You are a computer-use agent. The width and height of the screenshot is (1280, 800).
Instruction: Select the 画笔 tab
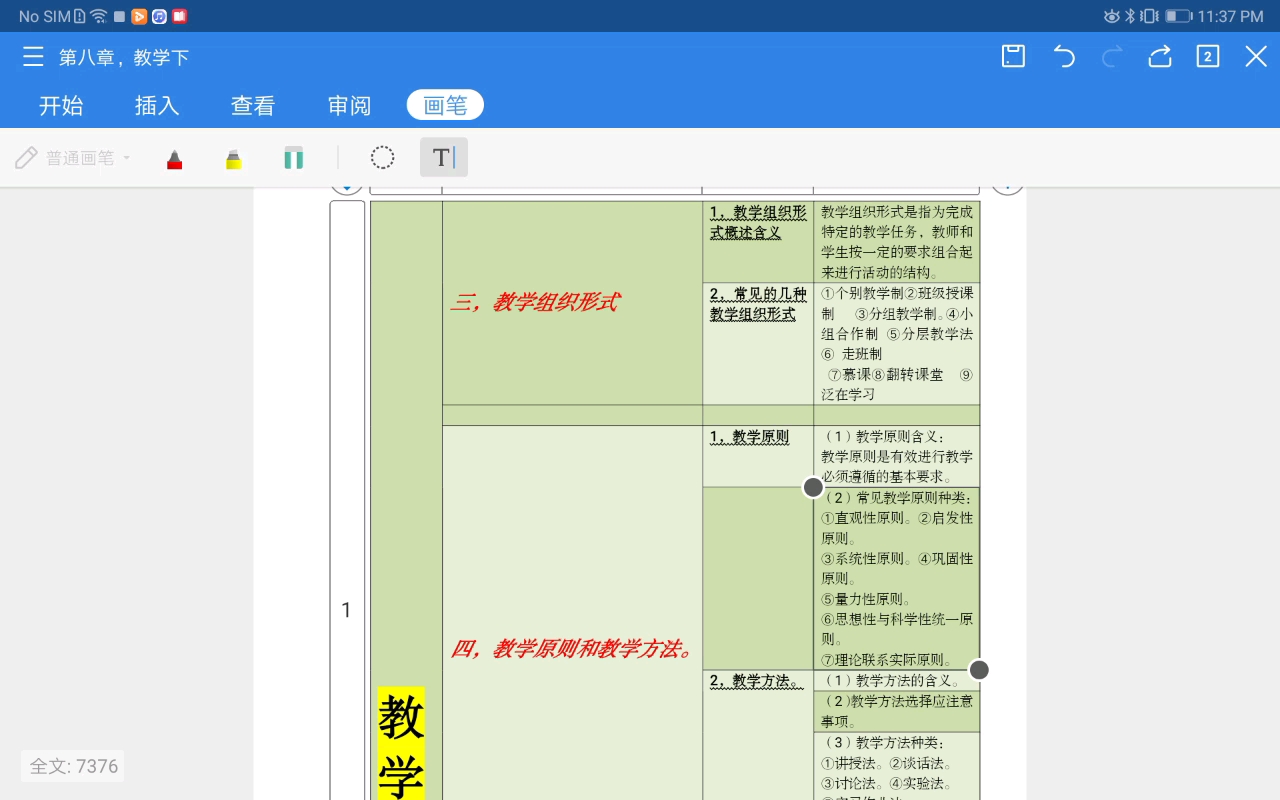coord(445,105)
